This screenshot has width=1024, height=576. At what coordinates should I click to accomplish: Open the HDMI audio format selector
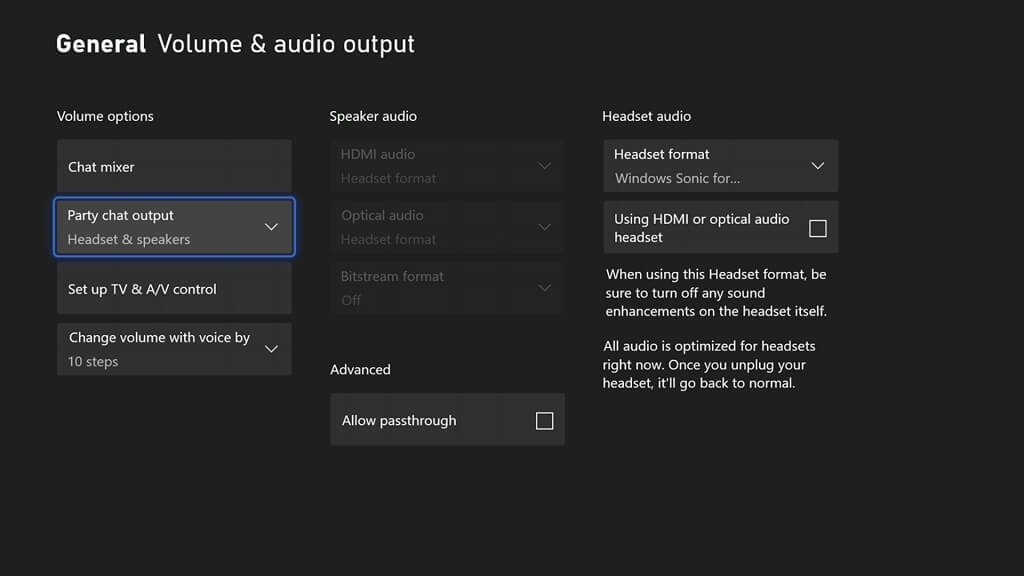(446, 166)
